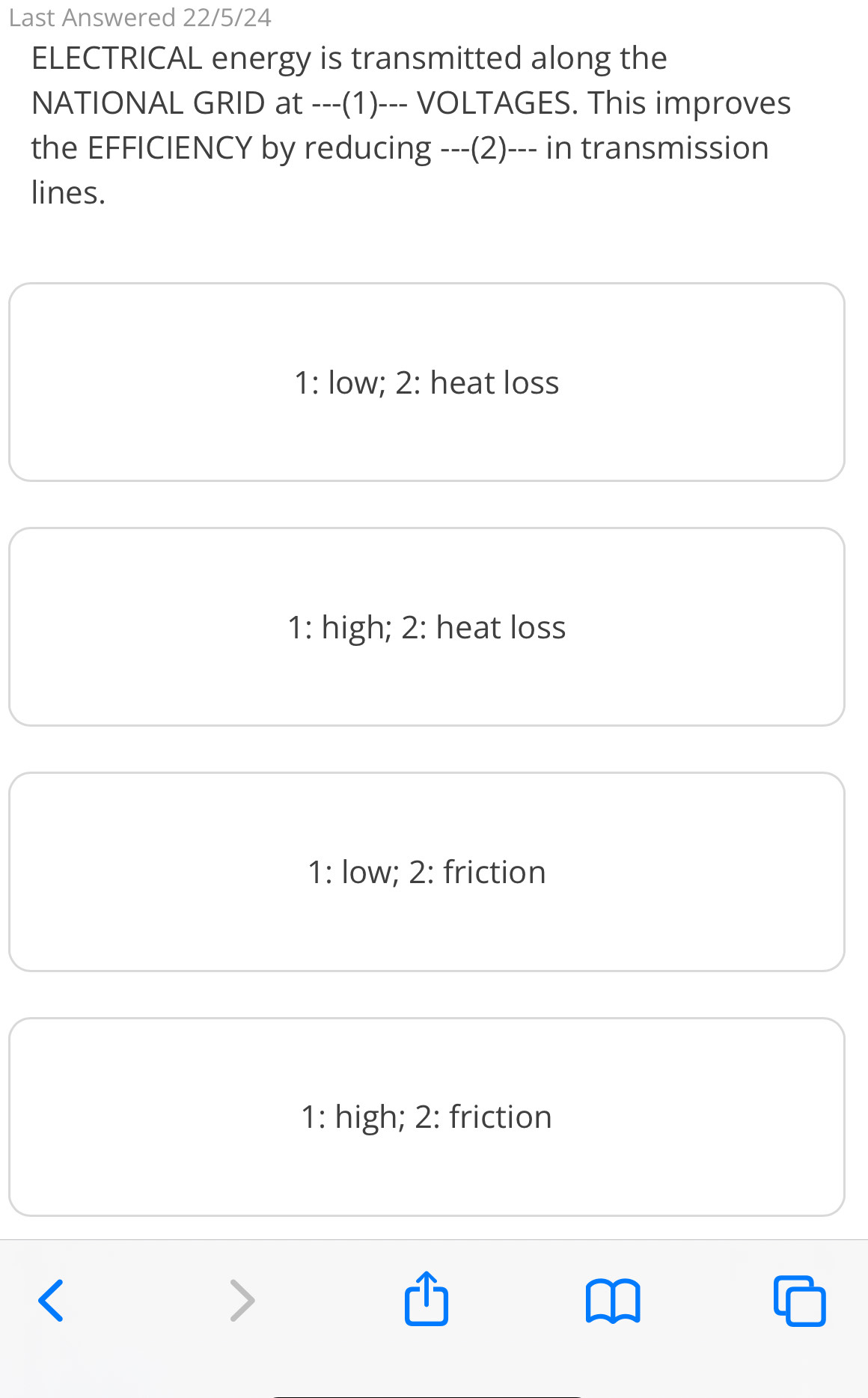Tap the ---(2)--- blank placeholder
This screenshot has height=1398, width=868.
(x=489, y=148)
